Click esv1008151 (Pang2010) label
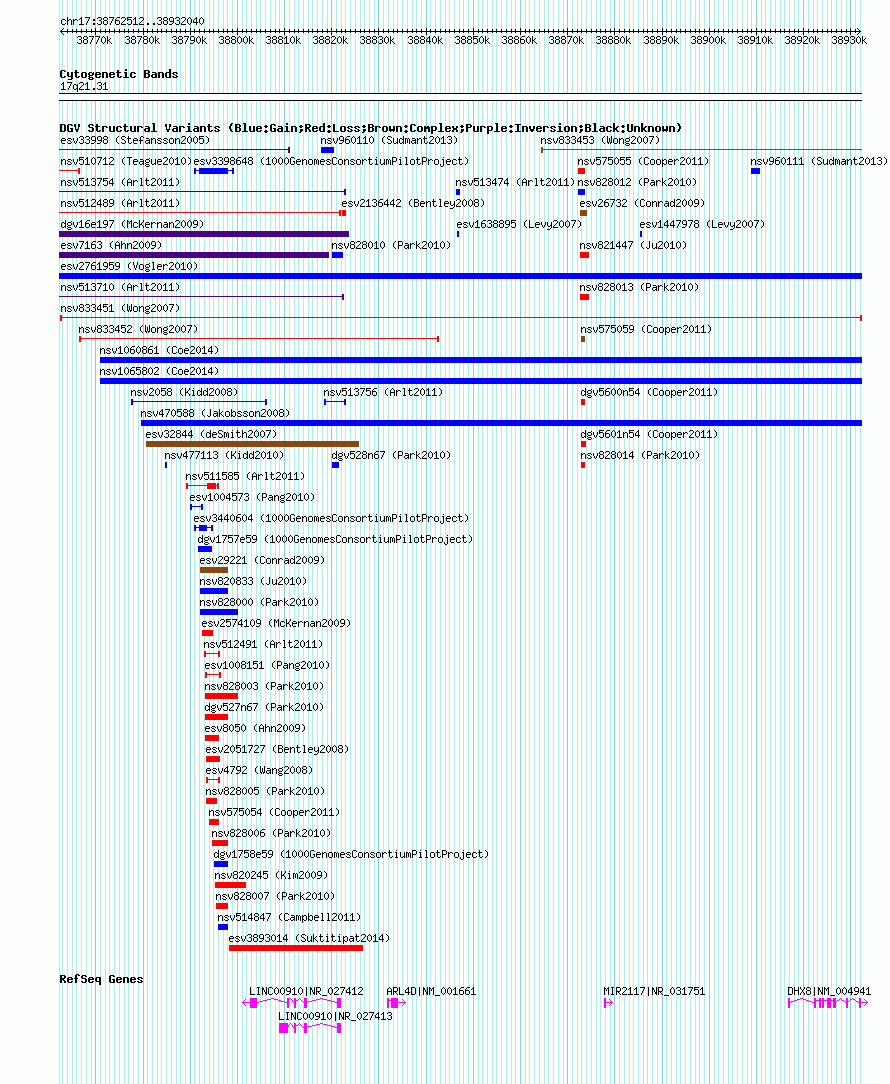The image size is (890, 1084). 267,665
